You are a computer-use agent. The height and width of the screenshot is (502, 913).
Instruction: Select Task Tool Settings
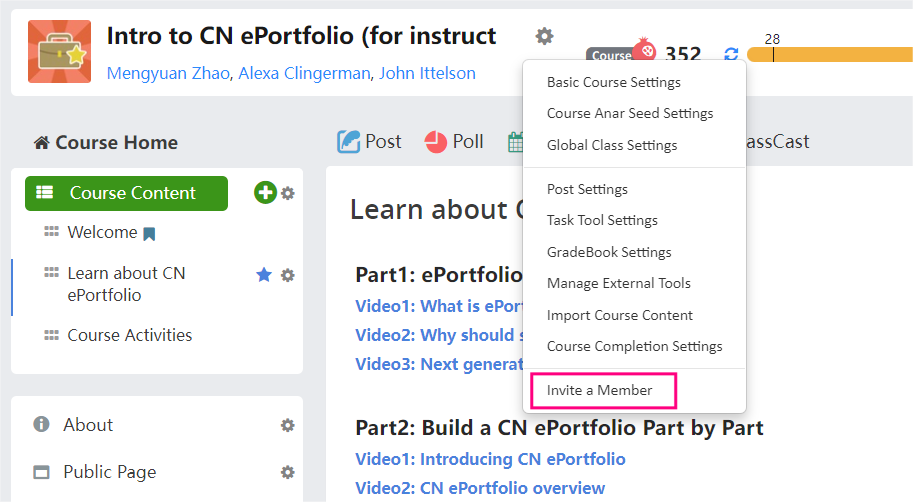tap(602, 220)
